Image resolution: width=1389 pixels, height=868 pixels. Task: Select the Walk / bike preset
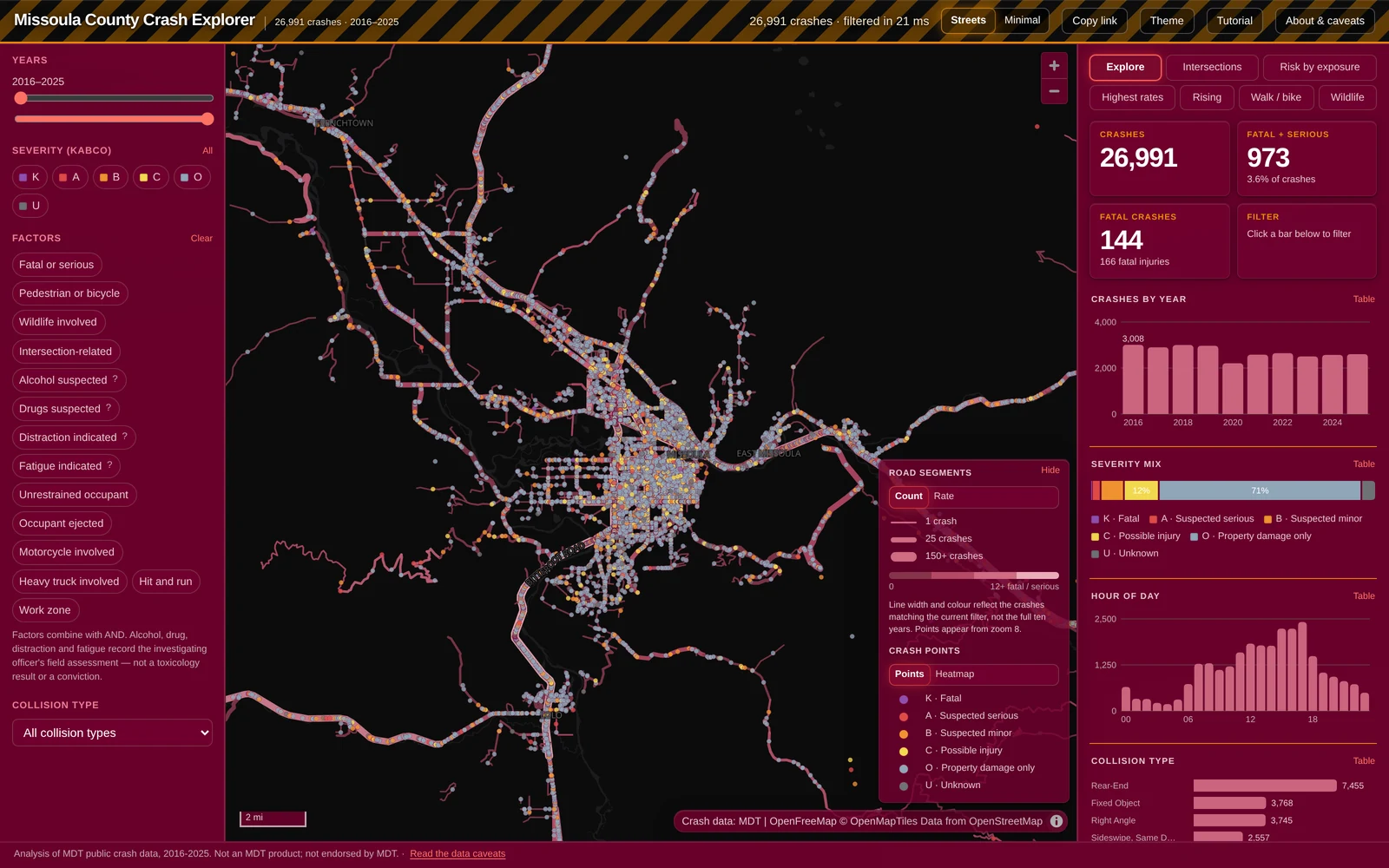click(x=1275, y=97)
